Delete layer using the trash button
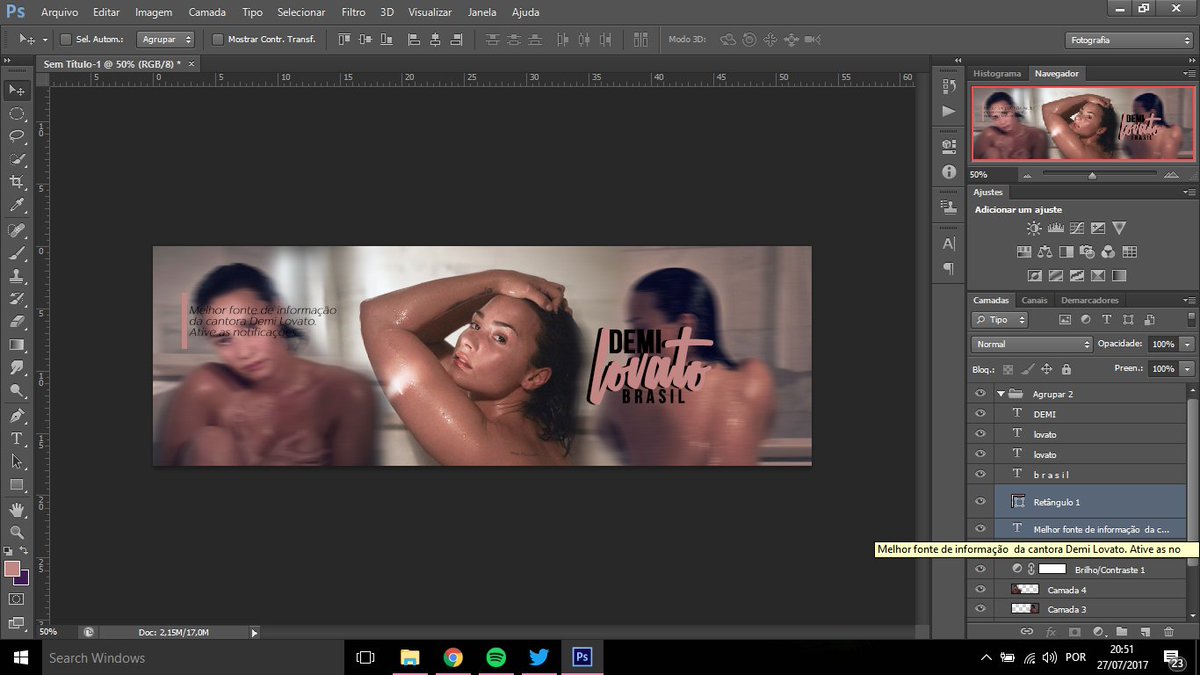The height and width of the screenshot is (675, 1200). tap(1168, 631)
